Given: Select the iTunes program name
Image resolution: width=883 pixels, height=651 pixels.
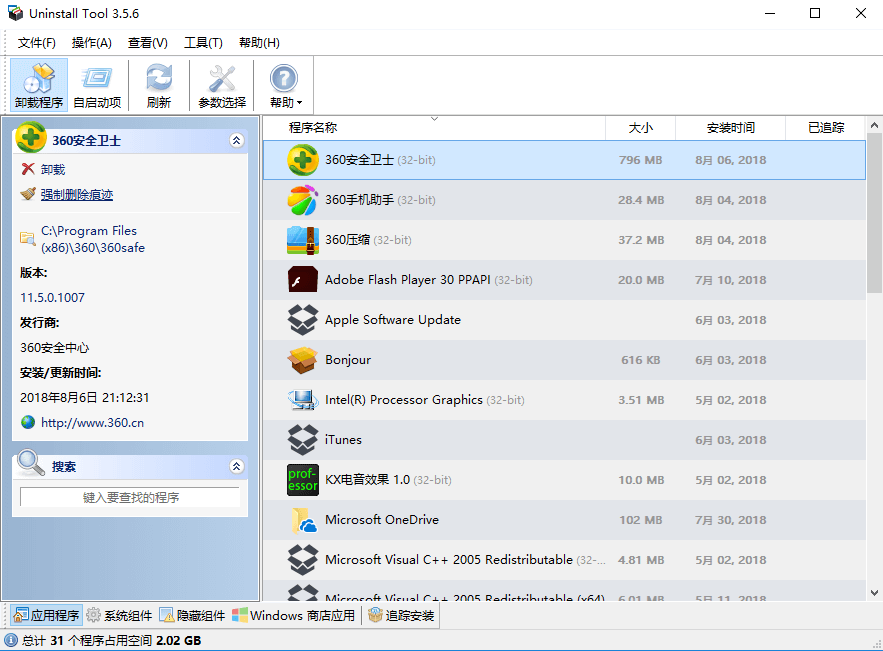Looking at the screenshot, I should click(x=344, y=440).
